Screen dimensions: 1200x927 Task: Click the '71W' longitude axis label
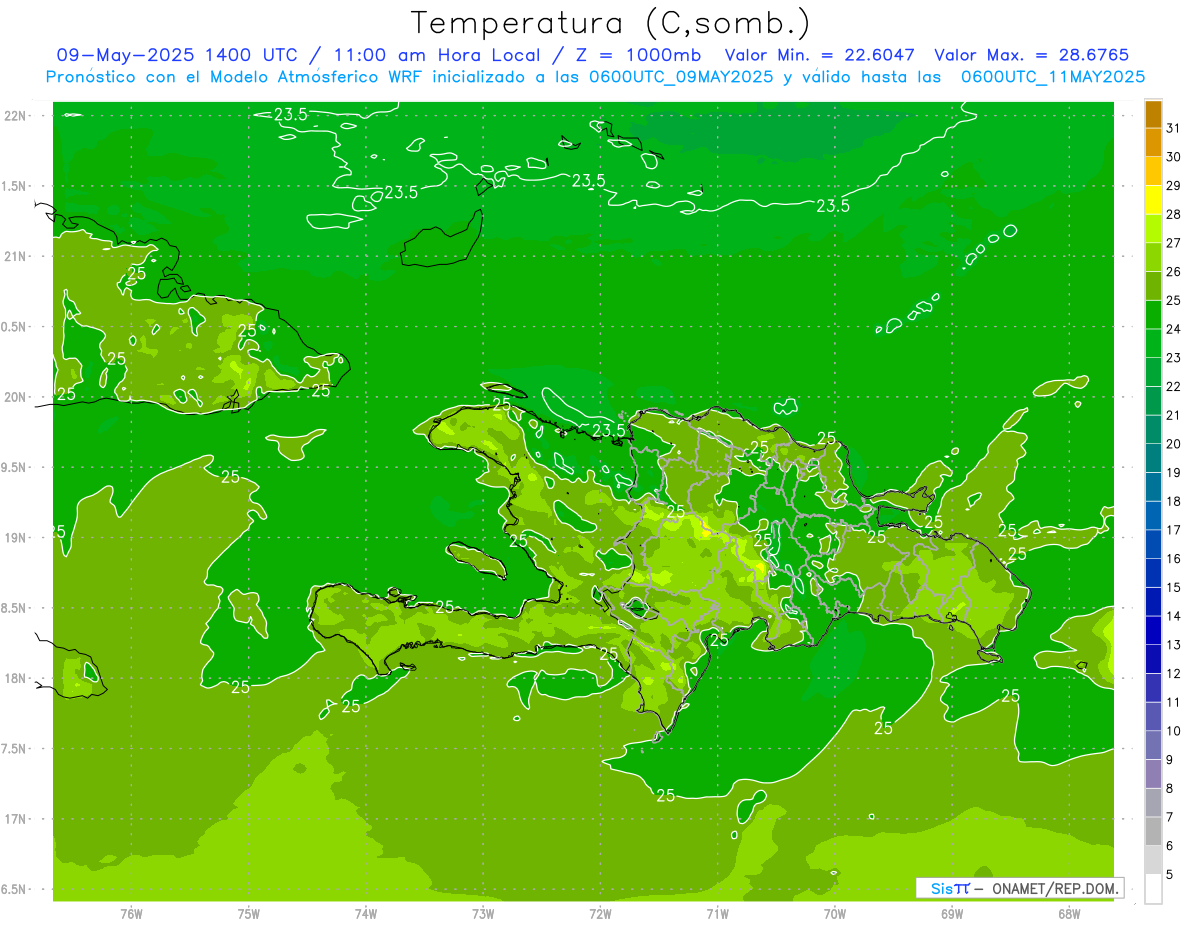pos(717,914)
